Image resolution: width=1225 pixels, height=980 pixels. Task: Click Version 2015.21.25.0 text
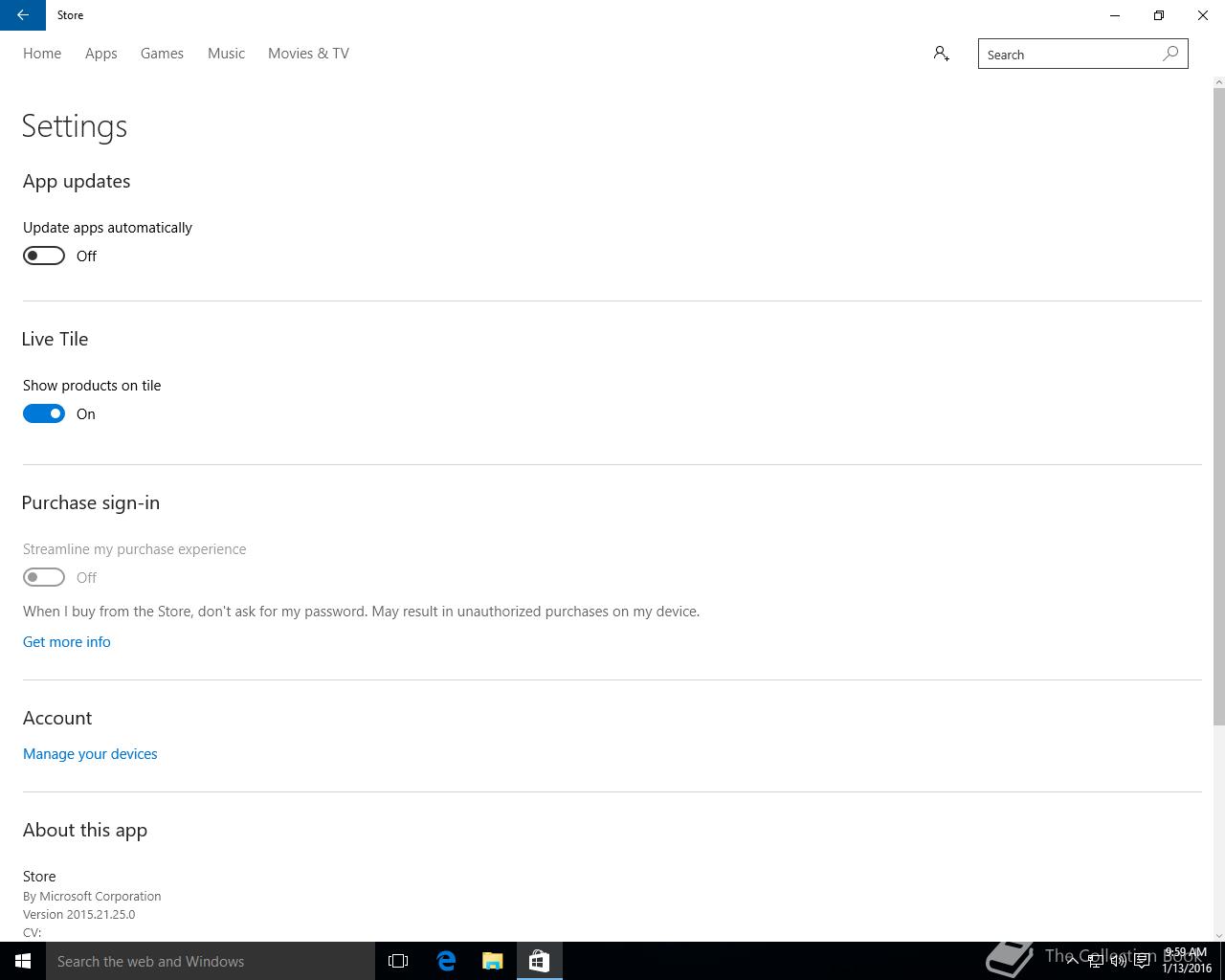click(79, 914)
